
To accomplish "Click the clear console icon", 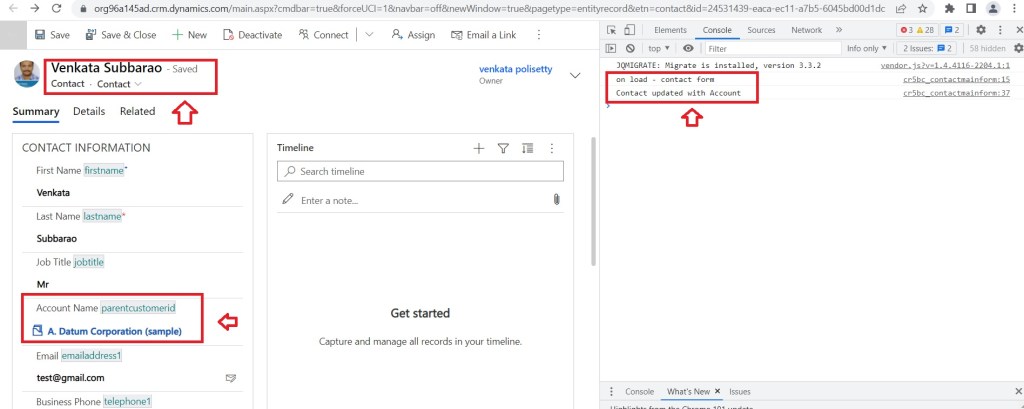I will [x=630, y=48].
